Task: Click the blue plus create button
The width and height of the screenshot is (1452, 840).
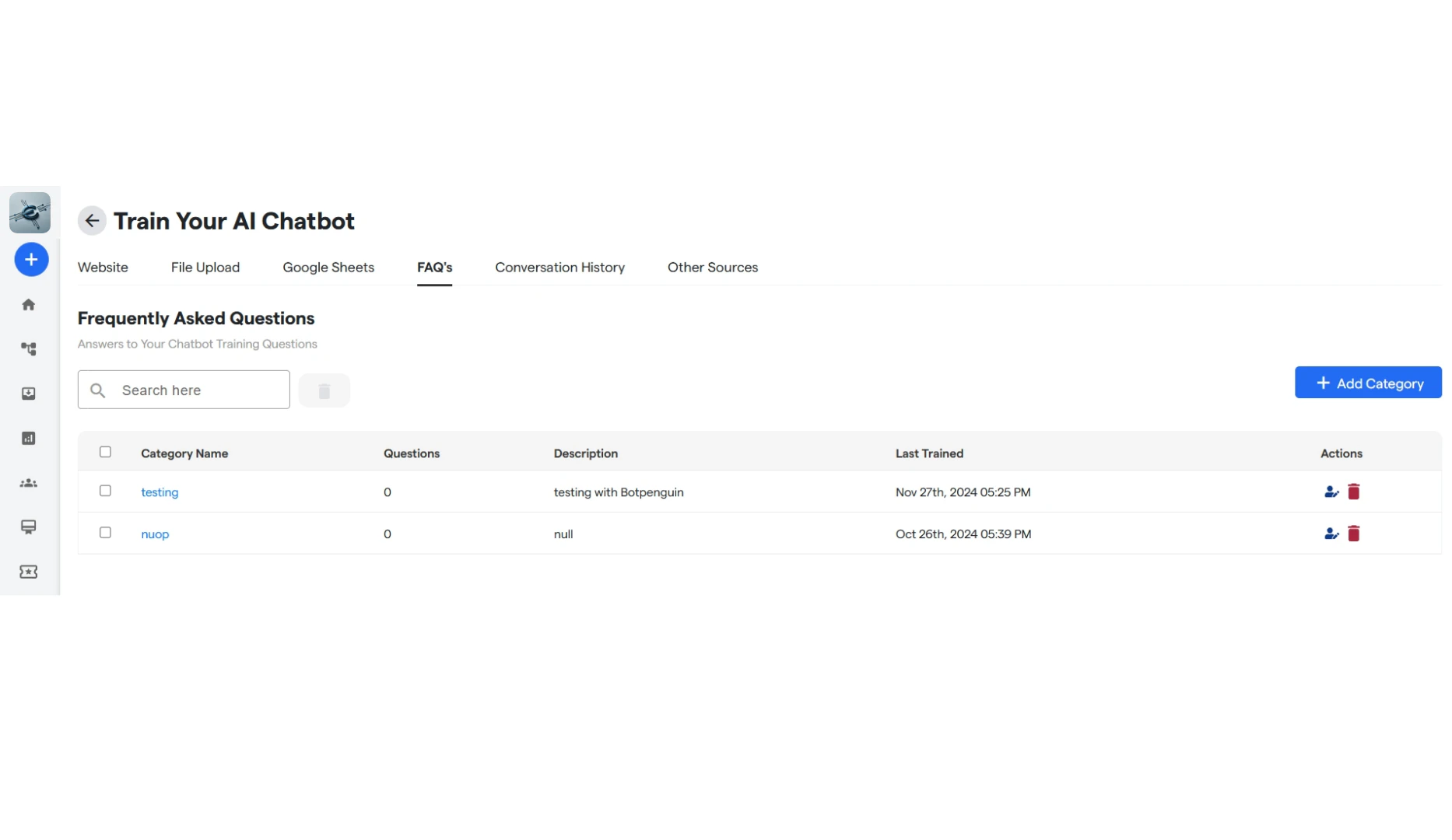Action: pos(31,259)
